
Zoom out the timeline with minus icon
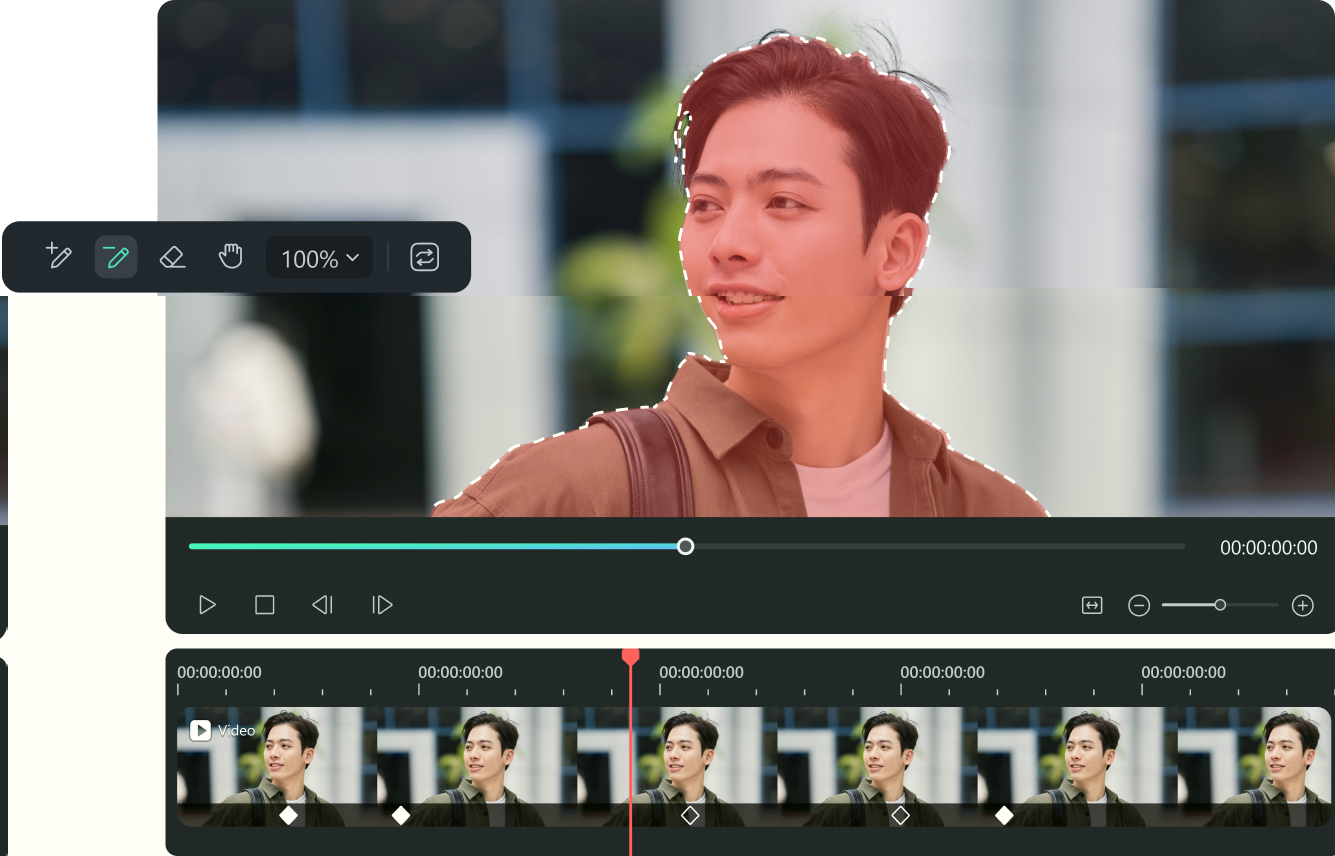pos(1139,605)
